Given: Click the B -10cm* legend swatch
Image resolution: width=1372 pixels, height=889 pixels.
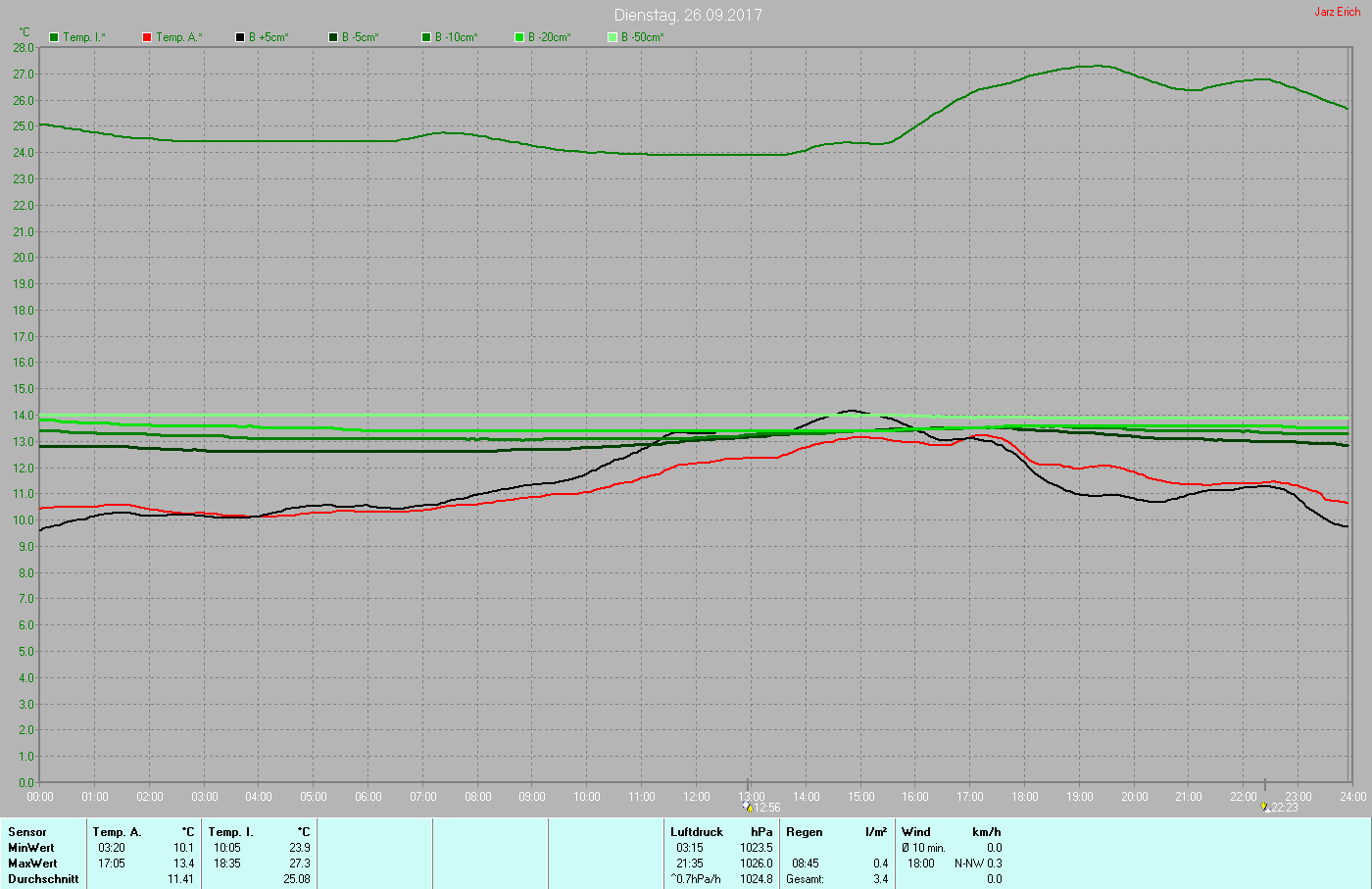Looking at the screenshot, I should [426, 37].
